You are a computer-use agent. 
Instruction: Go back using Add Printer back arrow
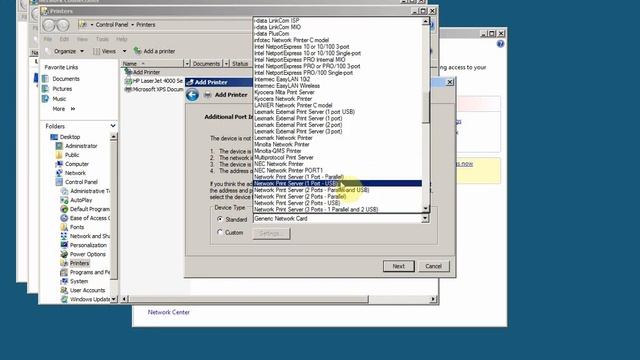coord(192,95)
